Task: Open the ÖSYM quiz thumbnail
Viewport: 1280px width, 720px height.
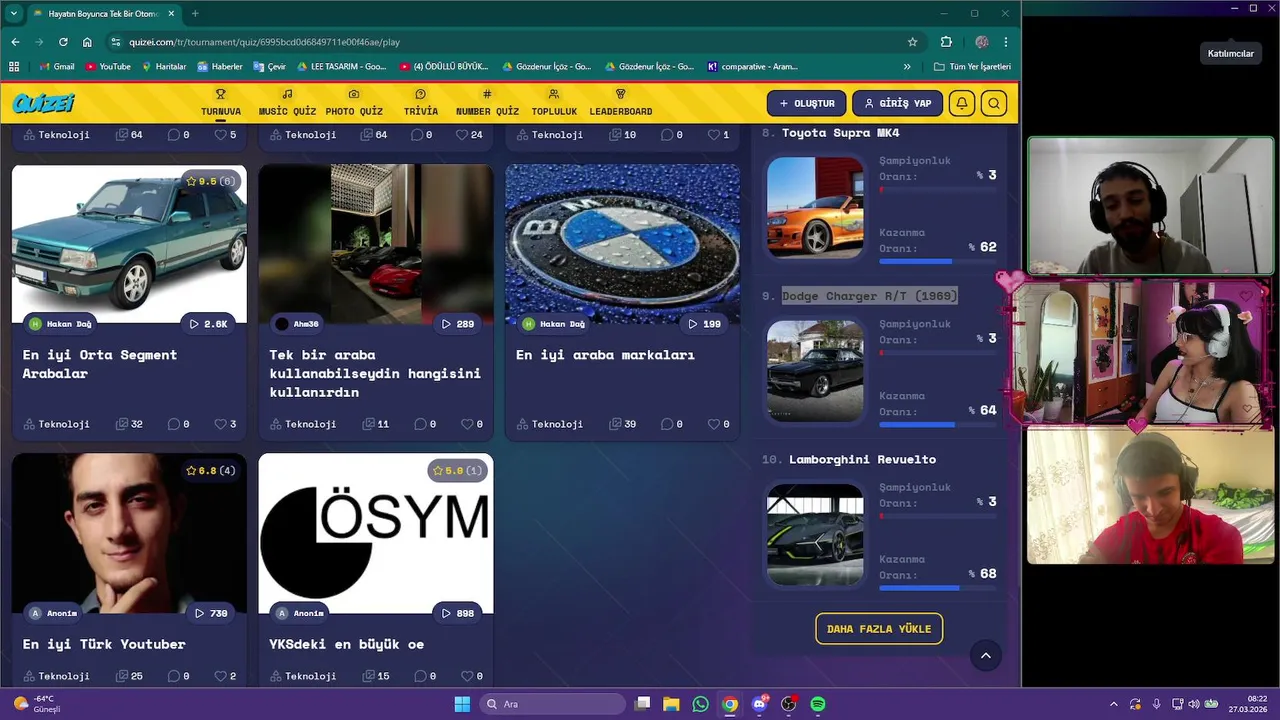Action: tap(376, 533)
